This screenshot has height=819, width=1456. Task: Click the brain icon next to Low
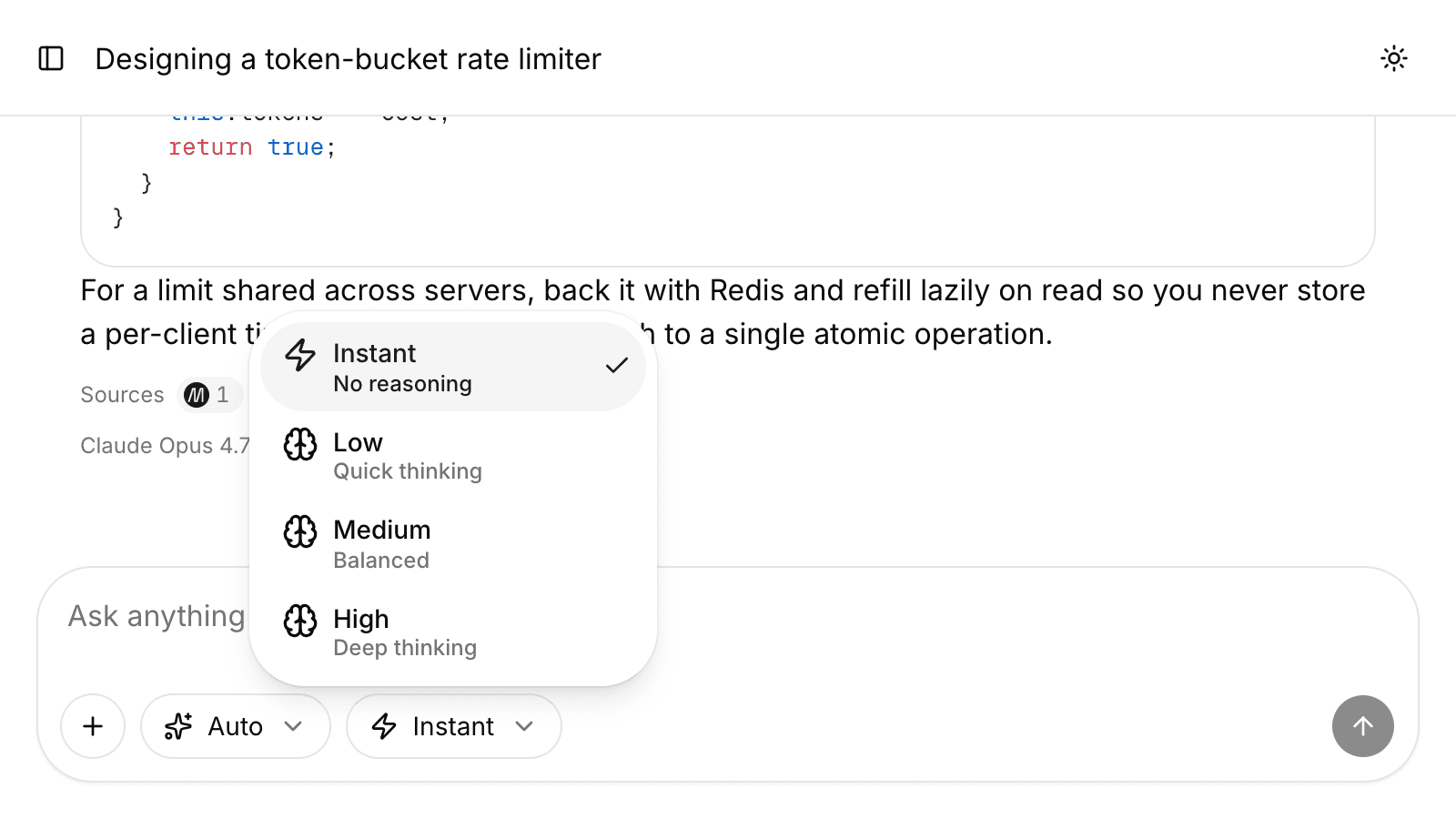pyautogui.click(x=300, y=444)
